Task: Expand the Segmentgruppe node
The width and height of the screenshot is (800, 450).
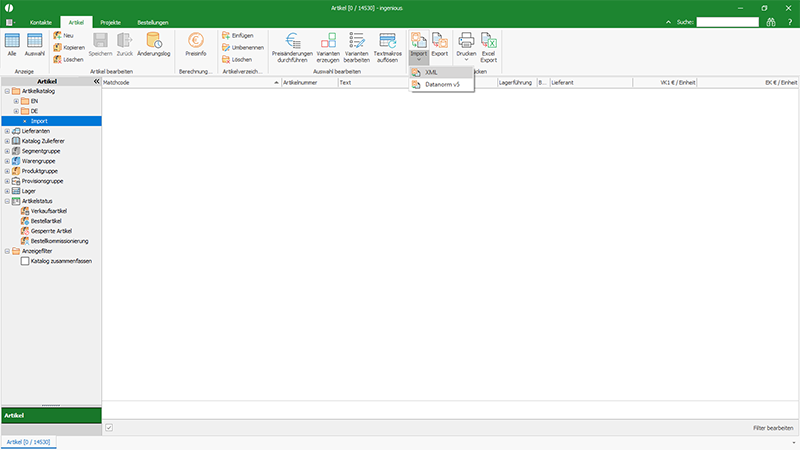Action: [7, 151]
